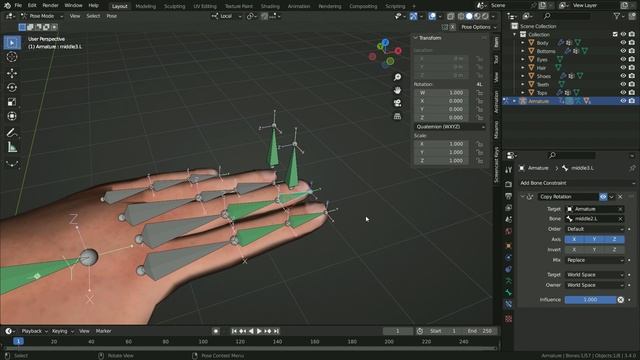Viewport: 640px width, 360px height.
Task: Select the Breakdowner pose tool
Action: point(12,164)
